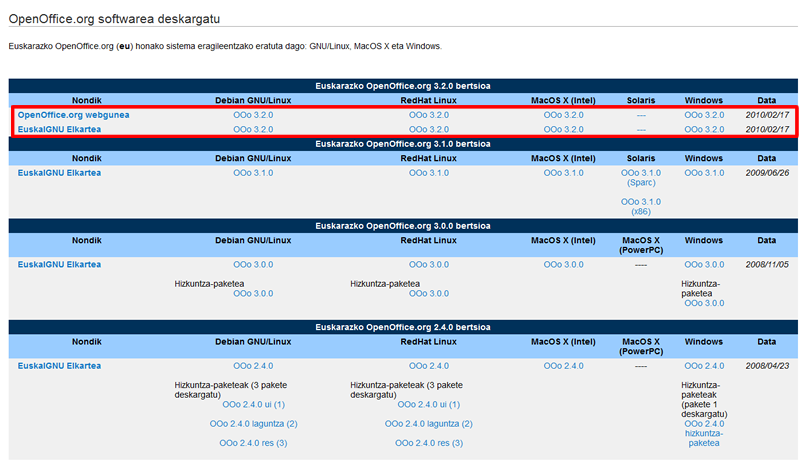The image size is (800, 466).
Task: Download Debian Hizkuntza-paketea OOo 3.0.0 link
Action: 253,293
